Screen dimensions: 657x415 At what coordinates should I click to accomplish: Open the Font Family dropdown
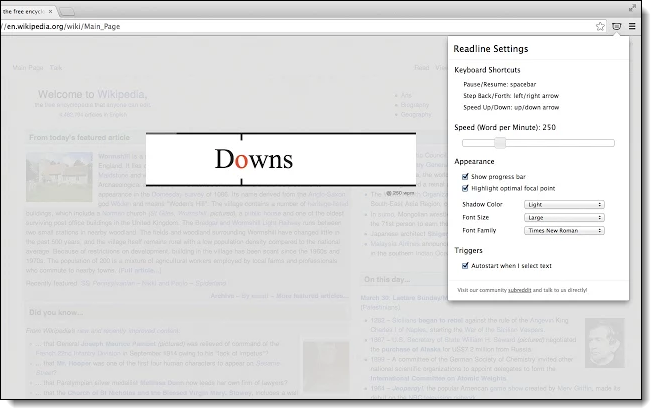pyautogui.click(x=564, y=231)
